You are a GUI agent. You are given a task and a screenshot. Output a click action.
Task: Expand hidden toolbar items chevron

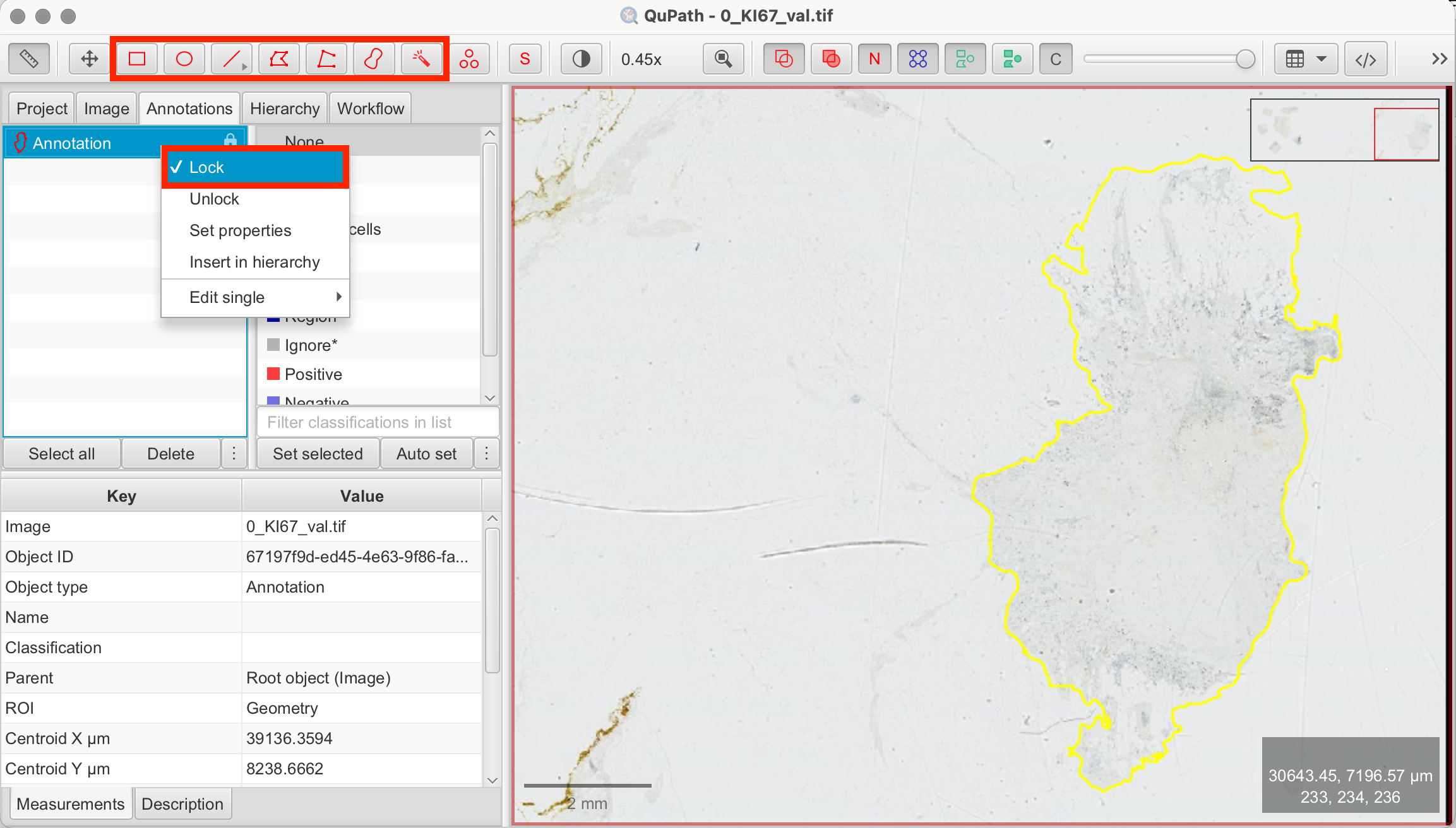click(x=1439, y=59)
